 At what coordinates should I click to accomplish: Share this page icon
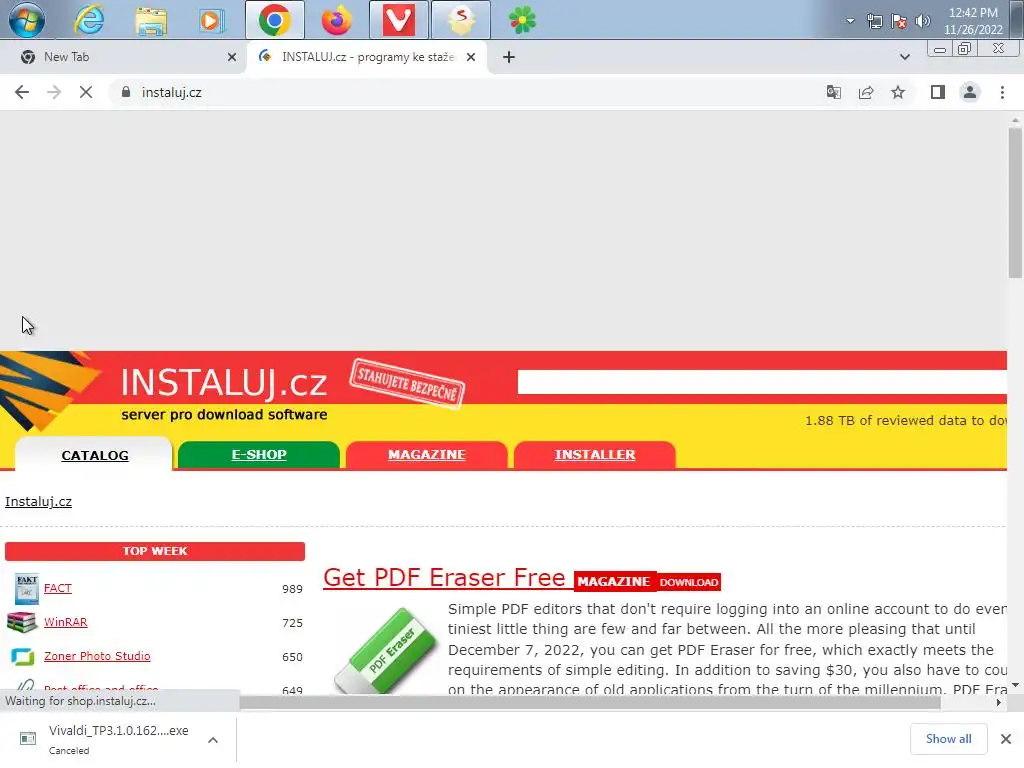tap(866, 92)
